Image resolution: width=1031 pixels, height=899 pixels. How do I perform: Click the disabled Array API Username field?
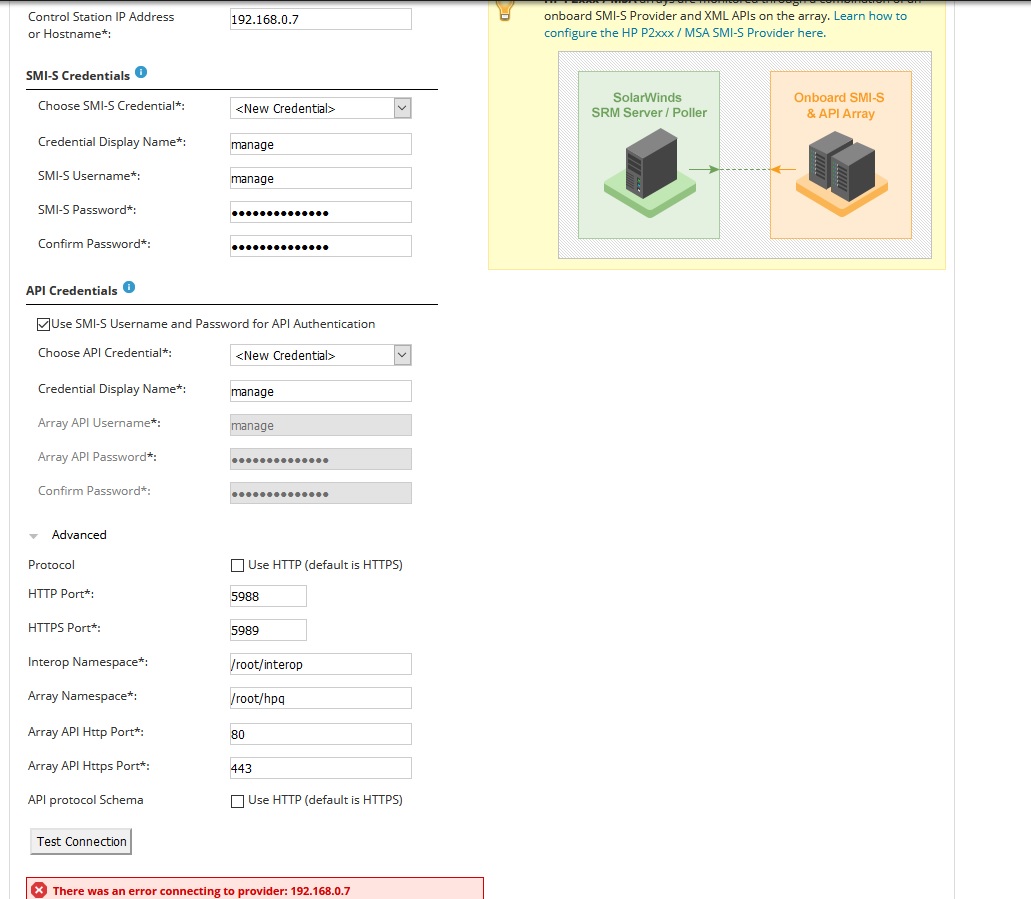pyautogui.click(x=321, y=425)
